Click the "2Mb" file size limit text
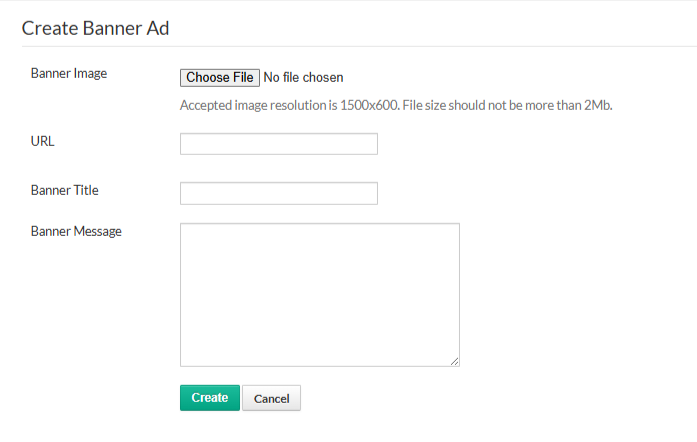This screenshot has height=442, width=697. [x=596, y=105]
